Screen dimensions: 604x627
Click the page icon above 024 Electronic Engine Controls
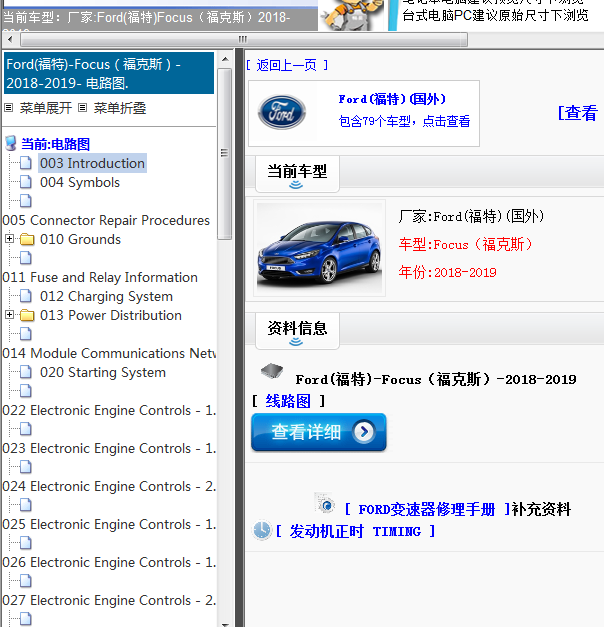(x=26, y=467)
